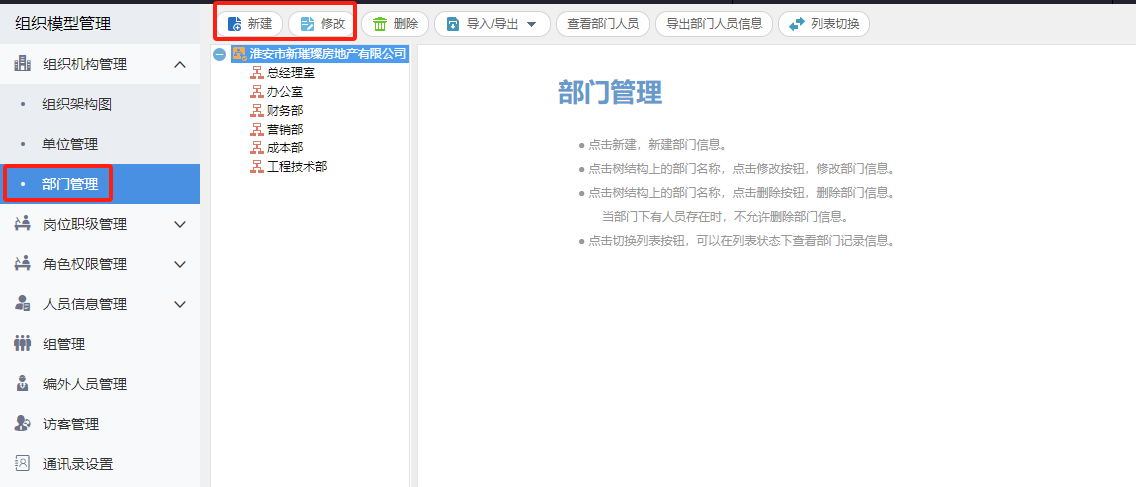
Task: Go to 组织架构图 menu item
Action: pos(77,104)
